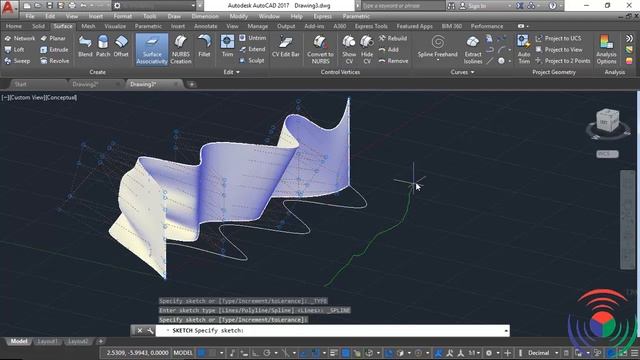Select the Network surface tool
The height and width of the screenshot is (360, 640).
click(20, 38)
